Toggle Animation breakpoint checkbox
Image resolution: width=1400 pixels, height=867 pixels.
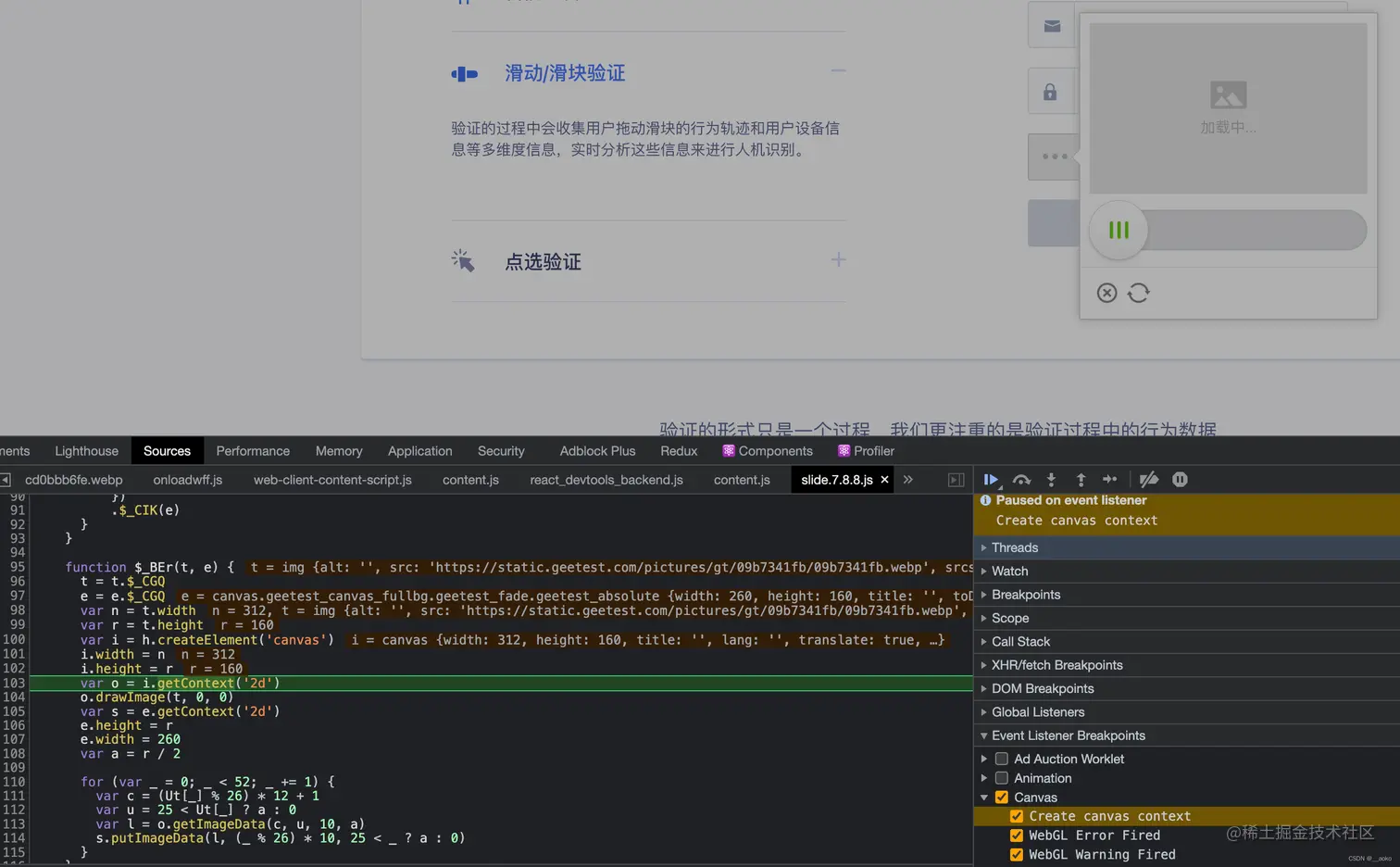point(1001,778)
